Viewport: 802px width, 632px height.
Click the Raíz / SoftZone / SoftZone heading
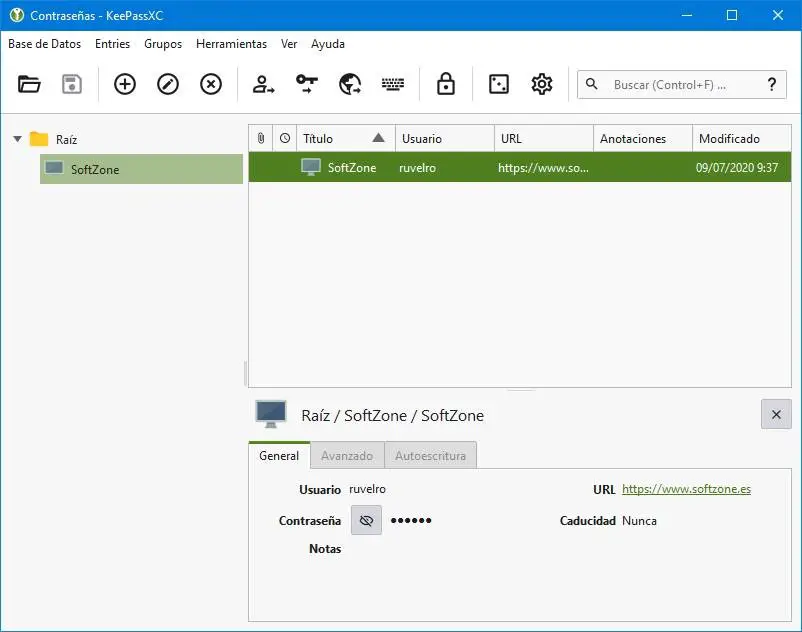point(392,415)
